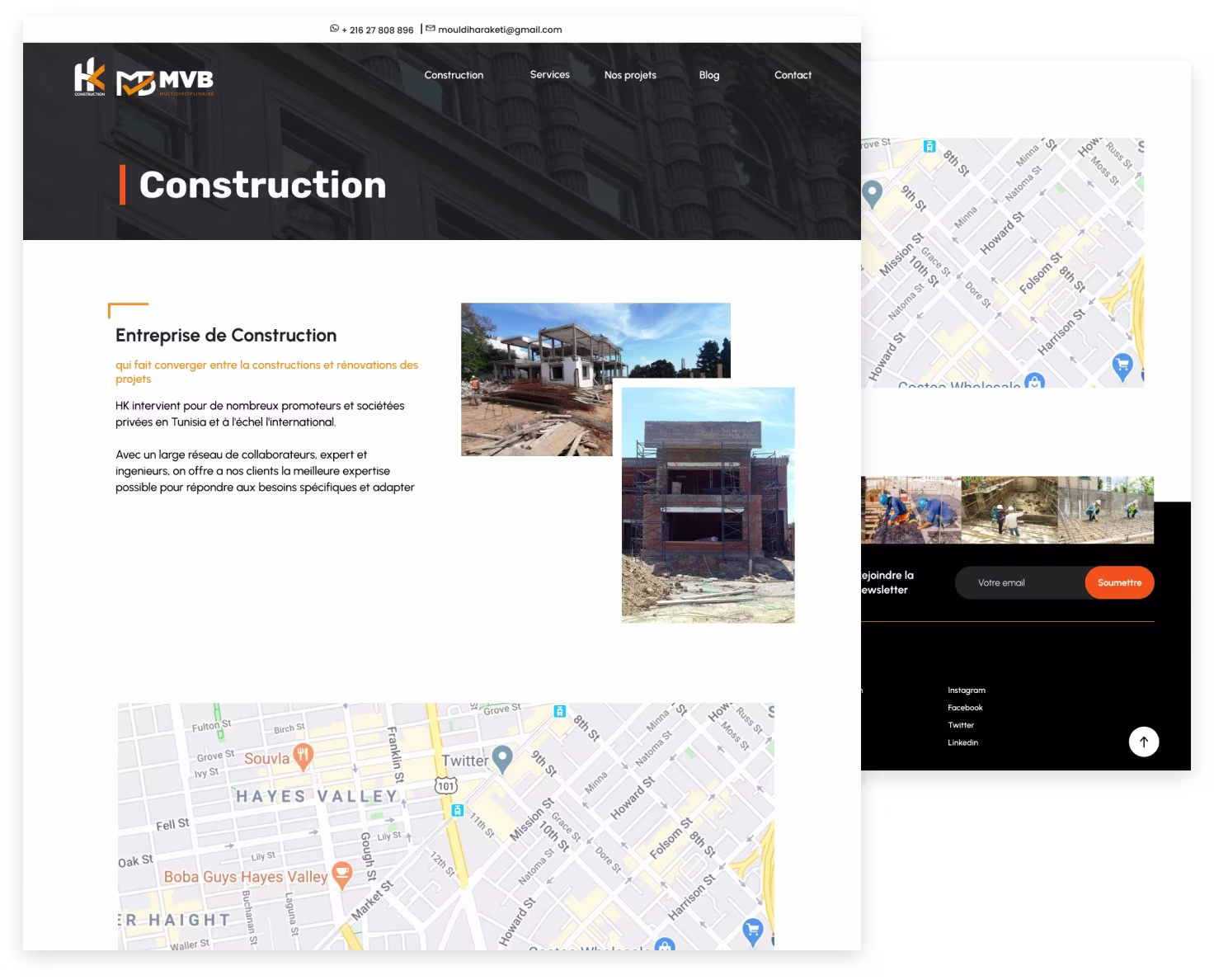Go to the Contact page
1214x980 pixels.
pyautogui.click(x=793, y=75)
